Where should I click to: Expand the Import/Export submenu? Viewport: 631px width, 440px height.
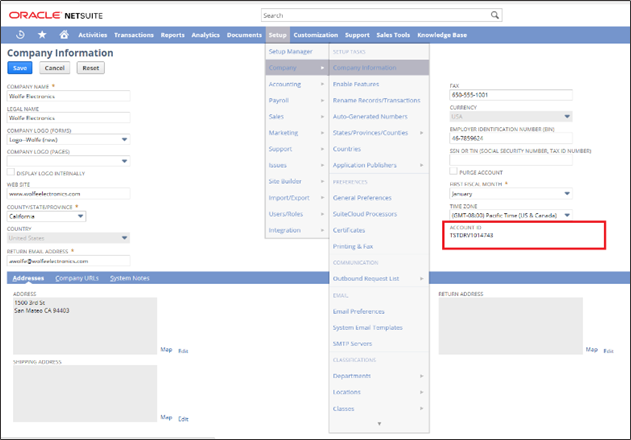(x=297, y=198)
